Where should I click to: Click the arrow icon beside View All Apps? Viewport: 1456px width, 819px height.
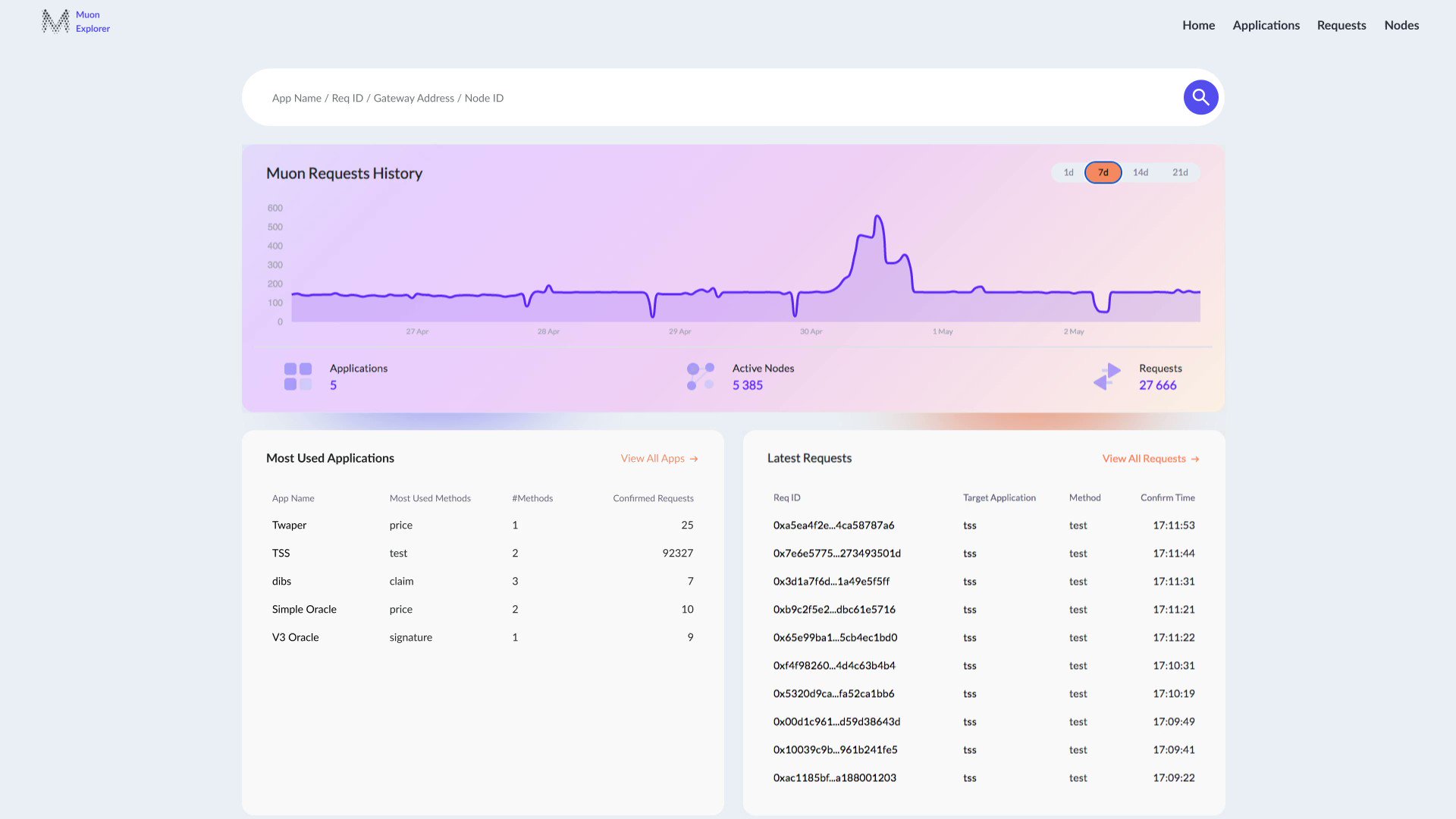(x=694, y=458)
